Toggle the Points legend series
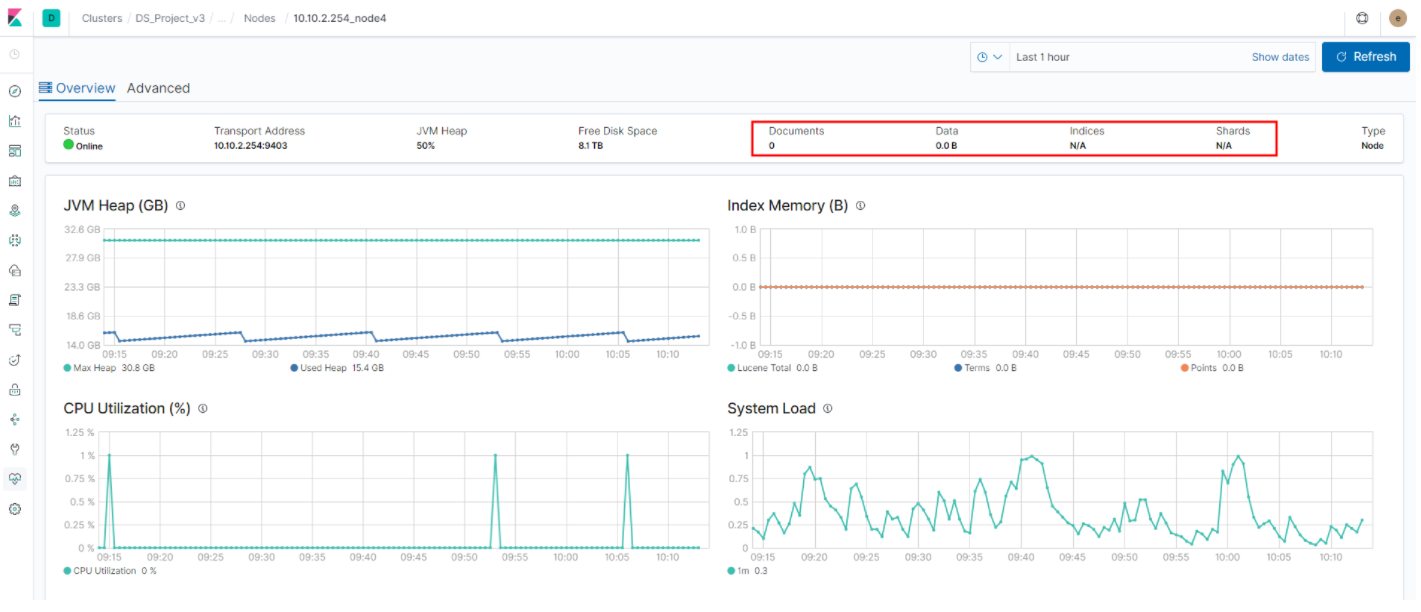Screen dimensions: 1421x612 [1212, 368]
